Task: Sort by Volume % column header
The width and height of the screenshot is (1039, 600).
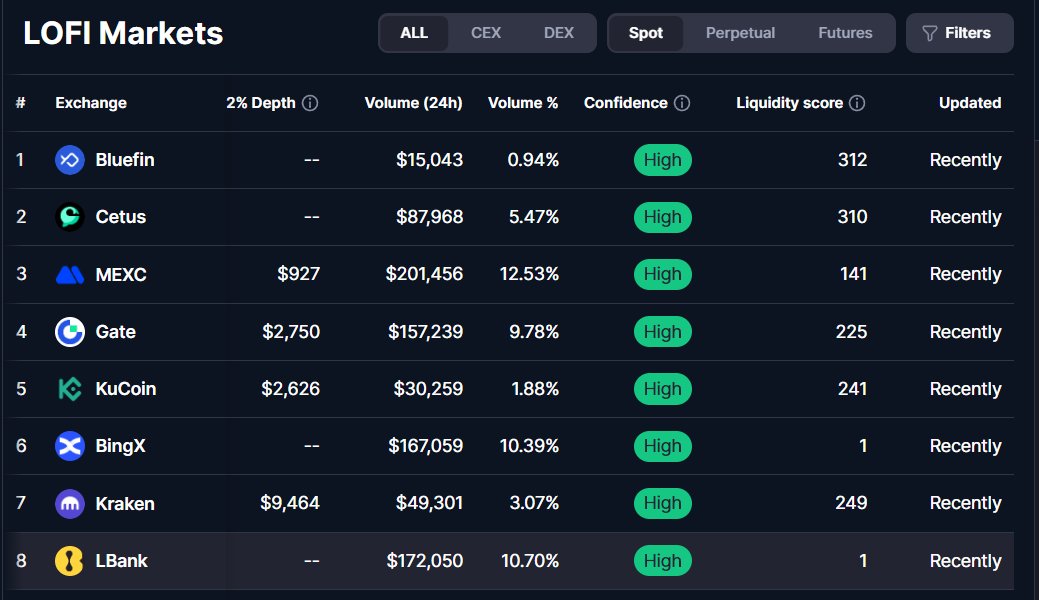Action: [523, 103]
